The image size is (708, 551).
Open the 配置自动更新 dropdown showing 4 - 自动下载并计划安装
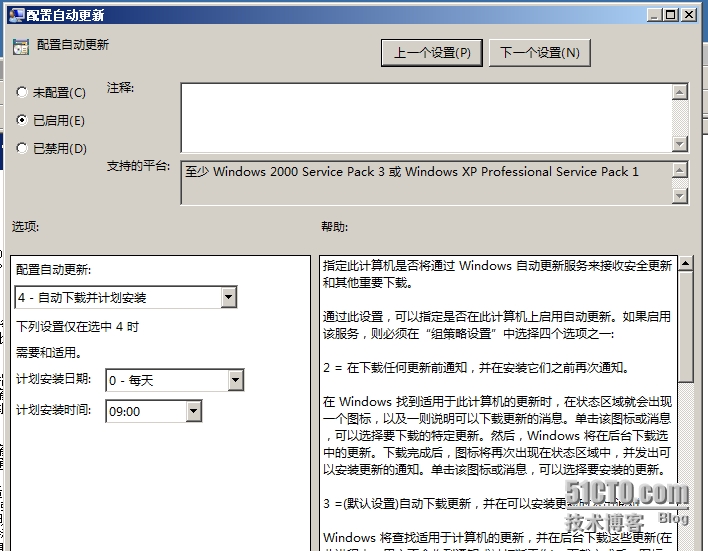[126, 297]
